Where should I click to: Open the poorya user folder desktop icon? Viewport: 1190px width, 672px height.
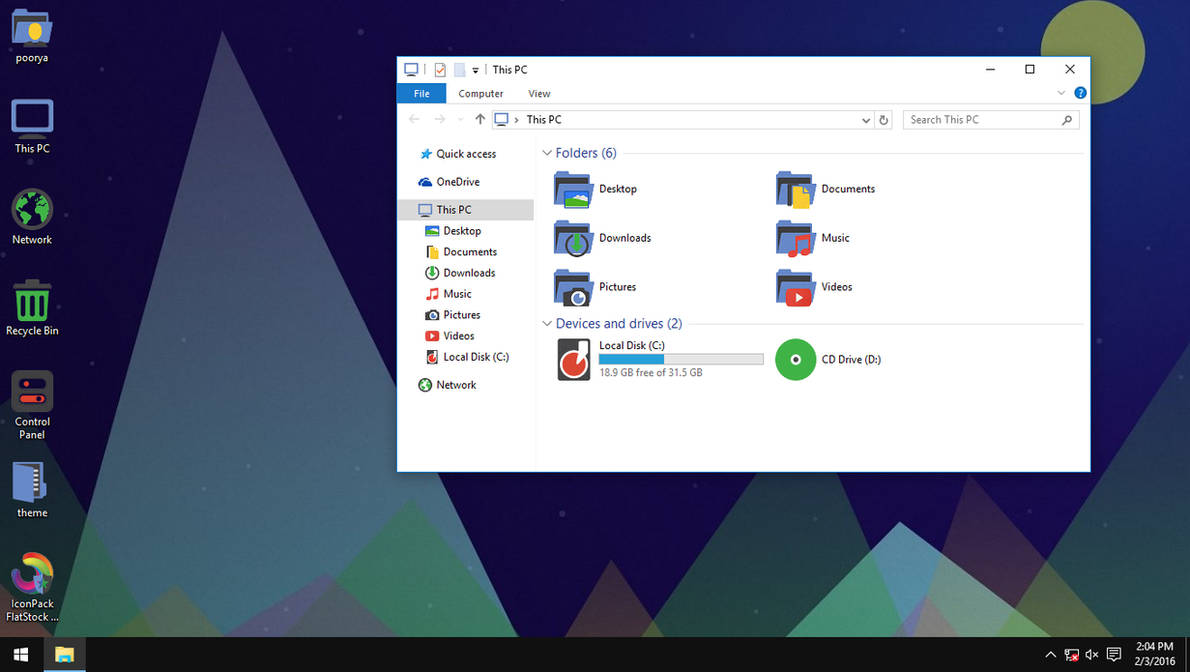coord(32,29)
